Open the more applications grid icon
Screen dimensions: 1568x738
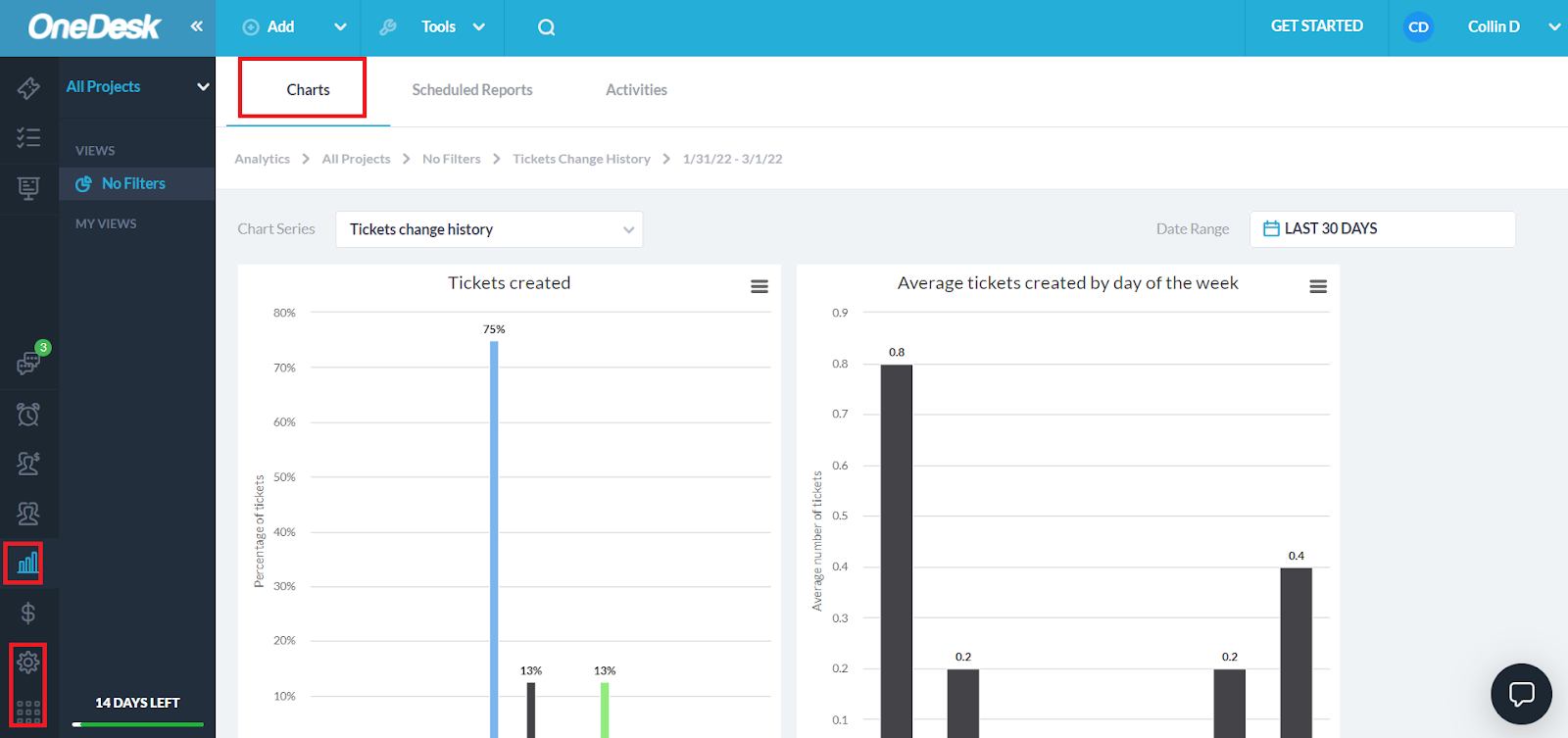(28, 712)
